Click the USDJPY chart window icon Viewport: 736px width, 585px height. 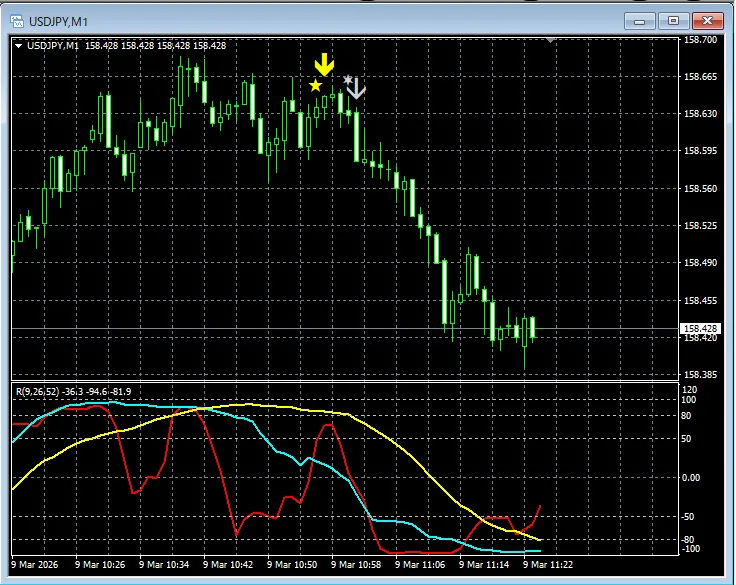click(x=17, y=19)
